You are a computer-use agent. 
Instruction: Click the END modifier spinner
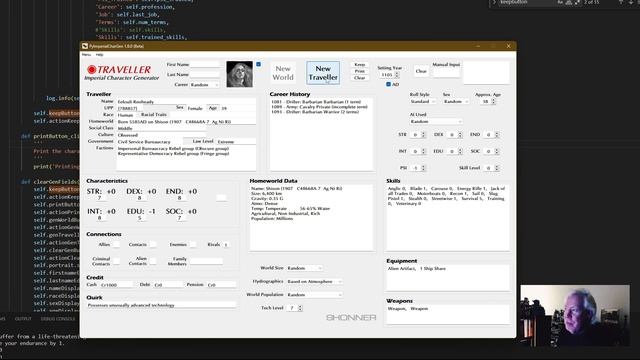[491, 134]
